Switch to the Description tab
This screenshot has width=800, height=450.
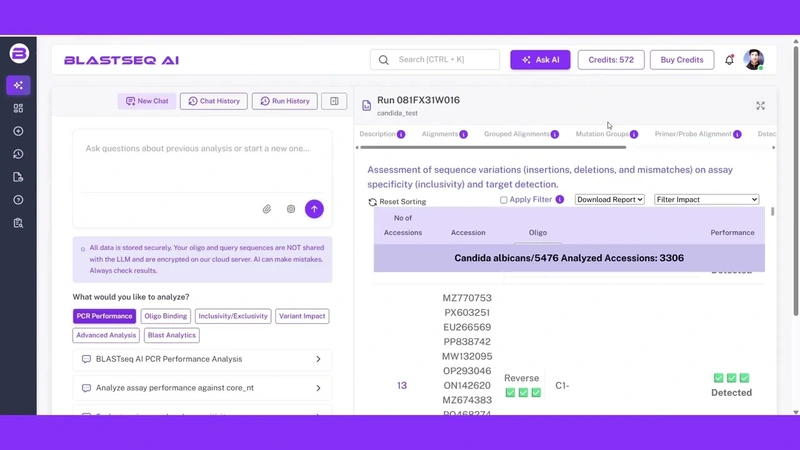click(x=378, y=134)
